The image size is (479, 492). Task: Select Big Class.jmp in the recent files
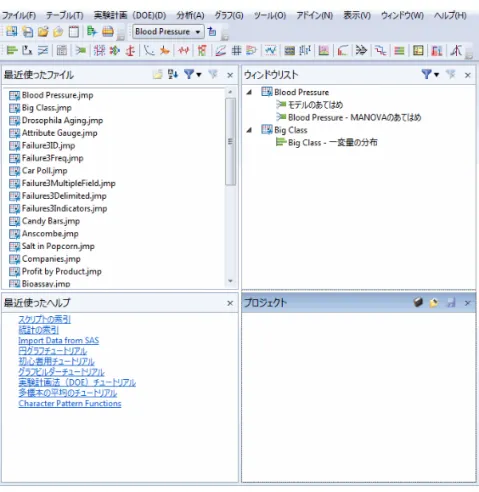pos(47,108)
